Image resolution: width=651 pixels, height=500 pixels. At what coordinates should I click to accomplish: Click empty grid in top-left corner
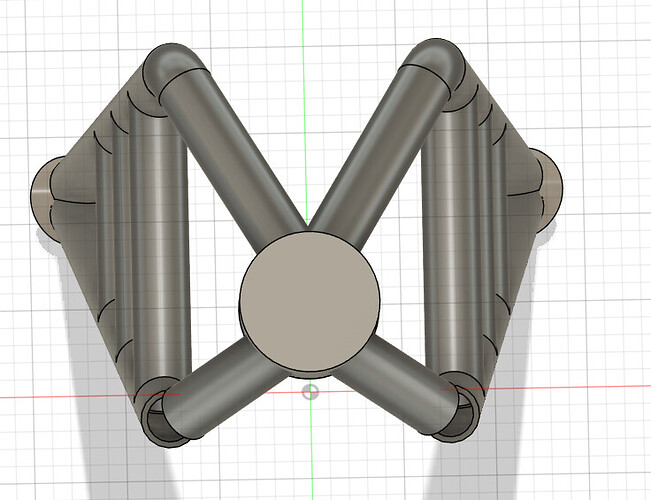click(40, 40)
